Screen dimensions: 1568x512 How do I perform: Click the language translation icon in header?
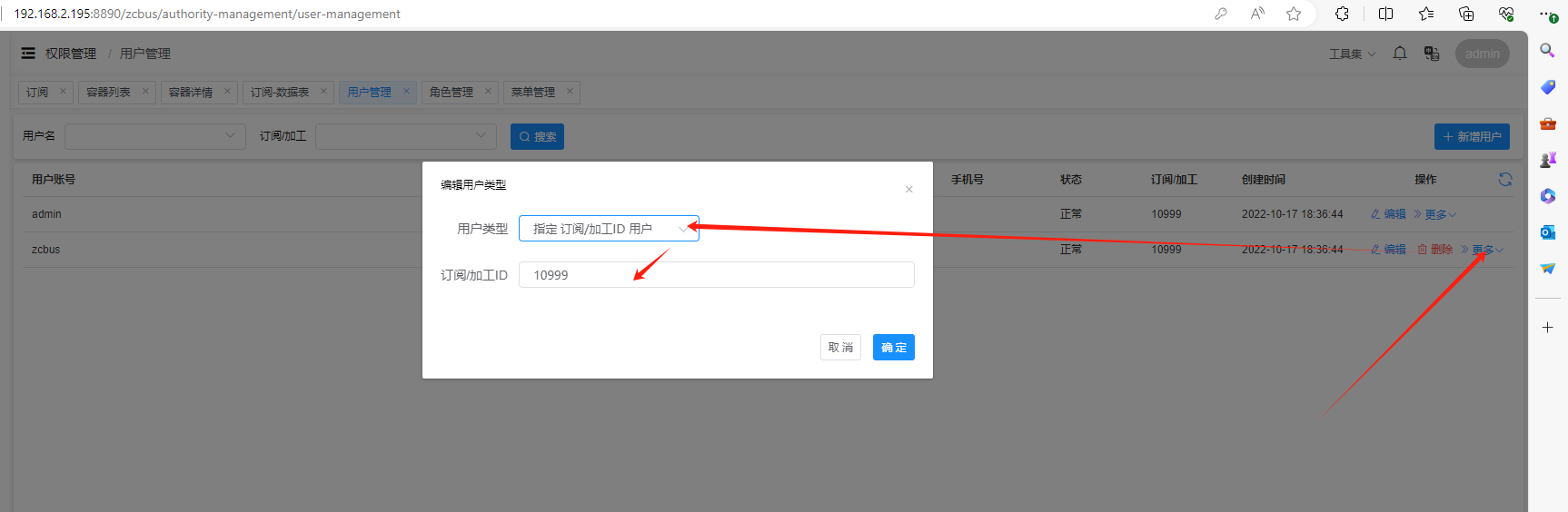tap(1432, 54)
